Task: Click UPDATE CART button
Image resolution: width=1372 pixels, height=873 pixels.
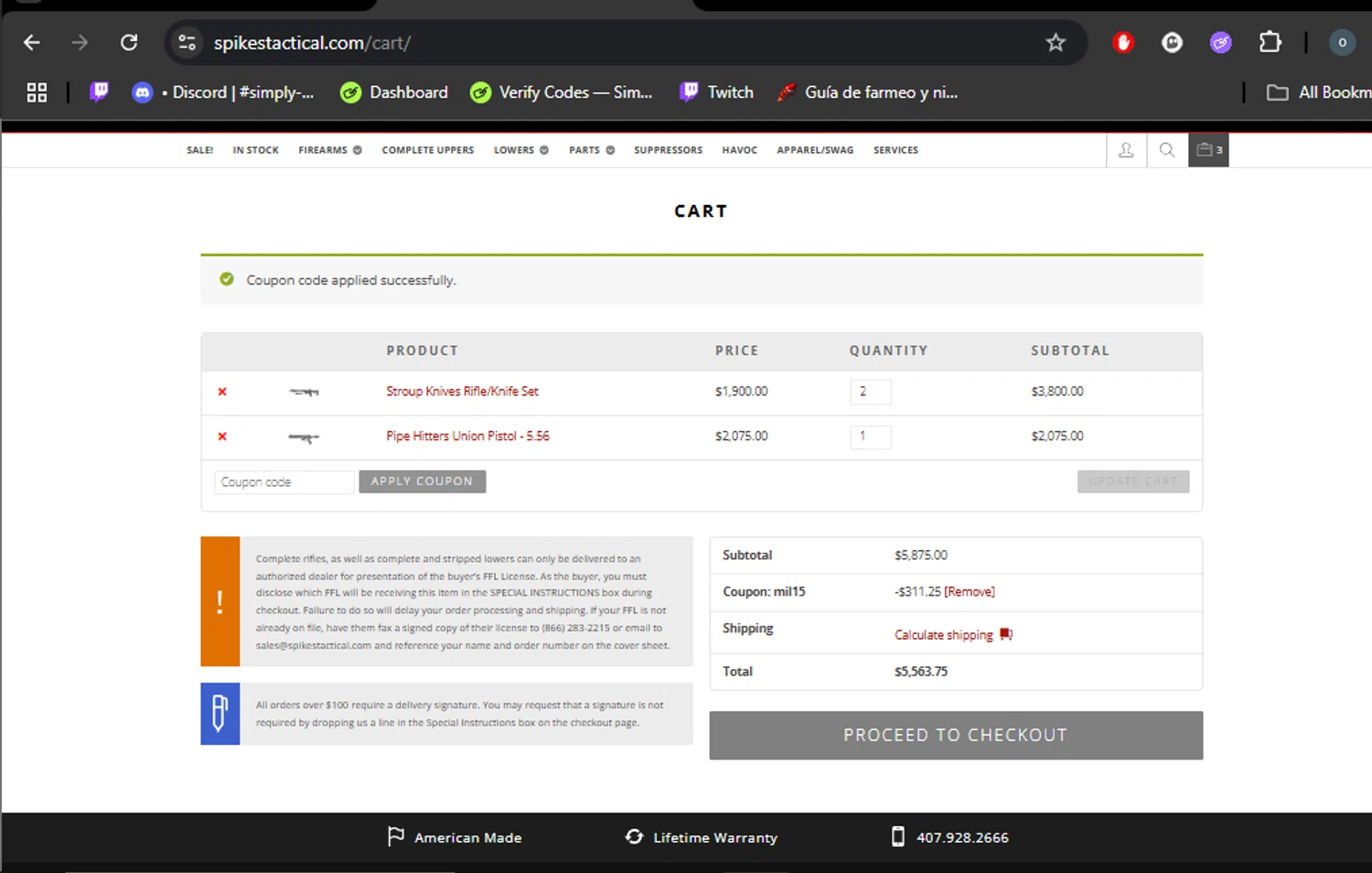Action: [1132, 481]
